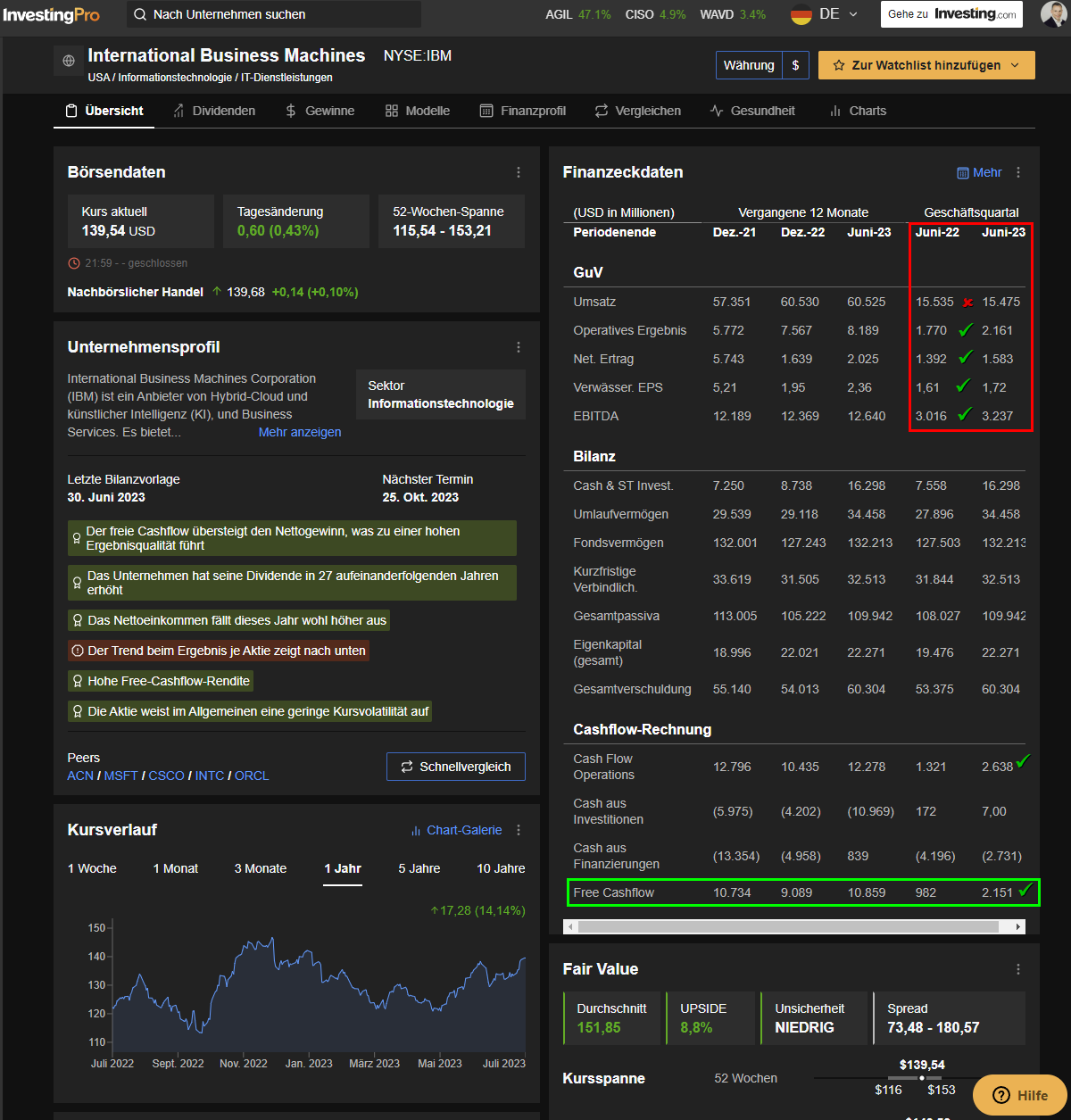The height and width of the screenshot is (1120, 1071).
Task: Select the 1 Monat chart range
Action: (x=176, y=868)
